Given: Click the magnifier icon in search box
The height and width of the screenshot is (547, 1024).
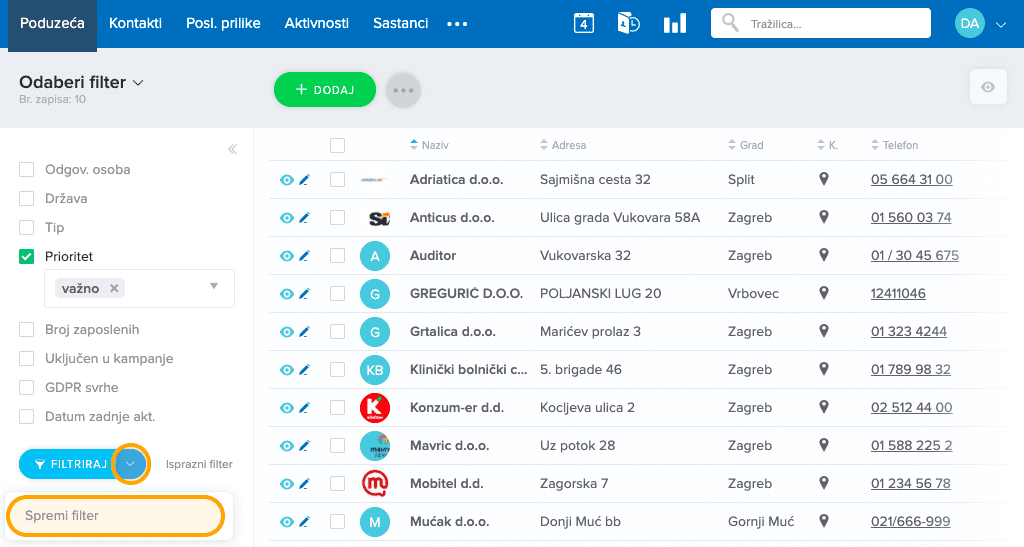Looking at the screenshot, I should (x=730, y=23).
